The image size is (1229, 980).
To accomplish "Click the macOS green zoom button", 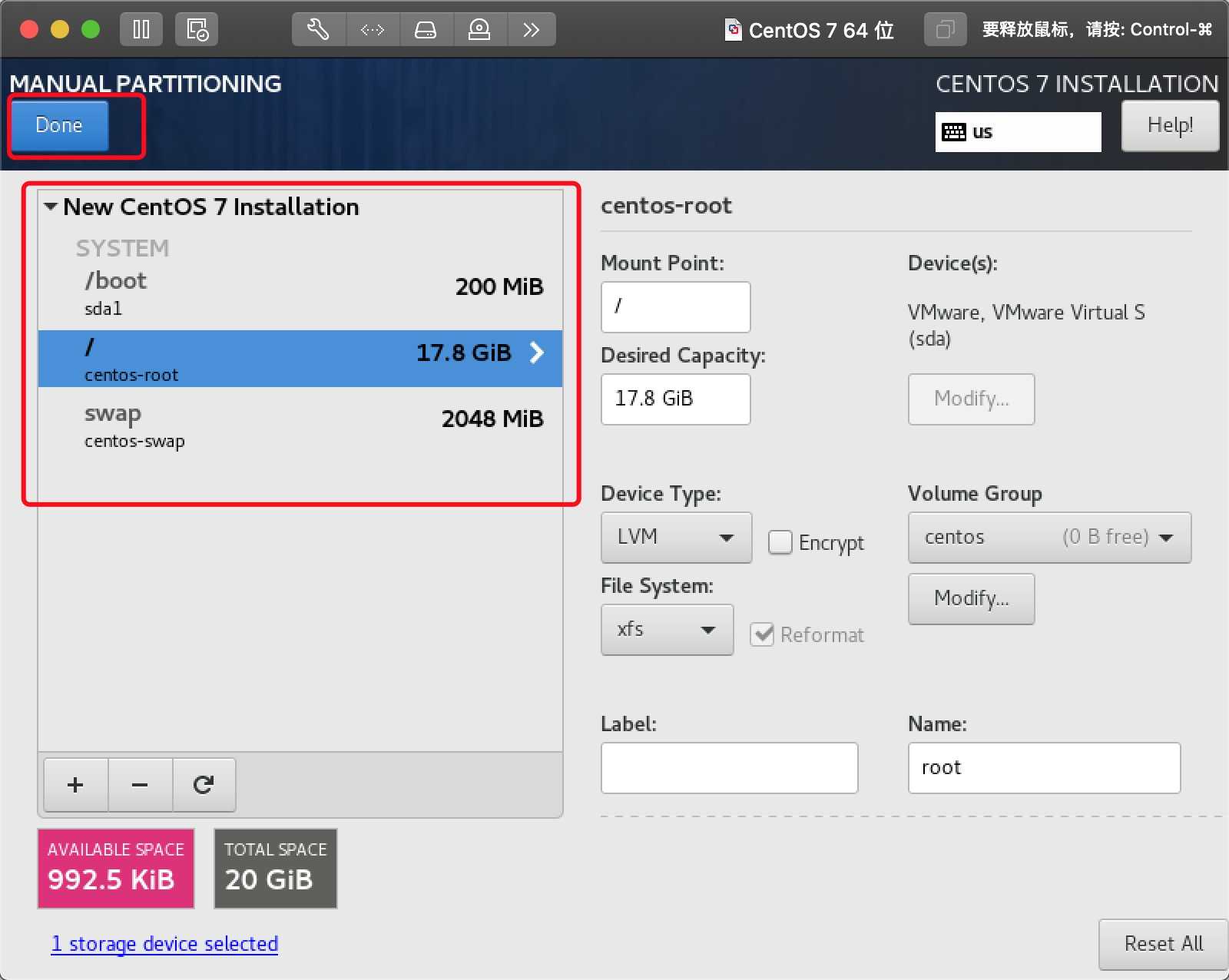I will pos(91,29).
